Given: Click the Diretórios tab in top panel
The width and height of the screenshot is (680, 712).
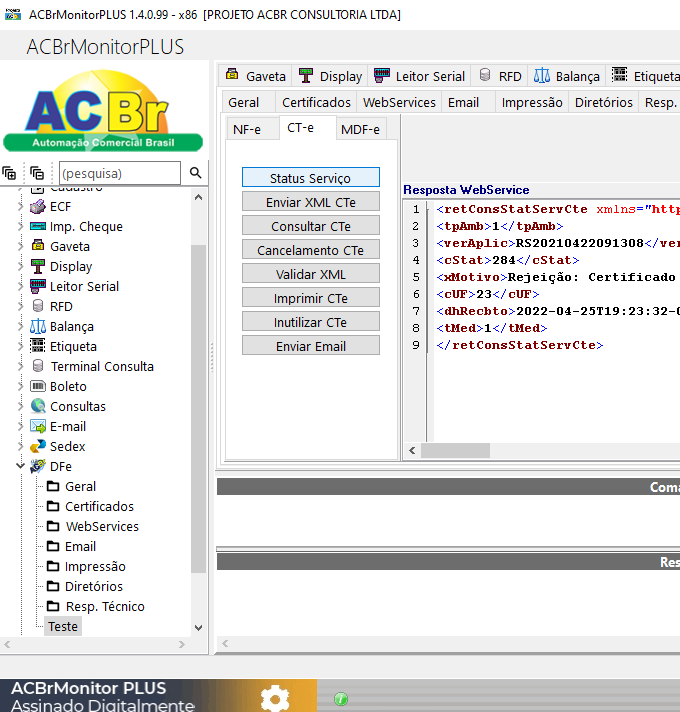Looking at the screenshot, I should [603, 103].
